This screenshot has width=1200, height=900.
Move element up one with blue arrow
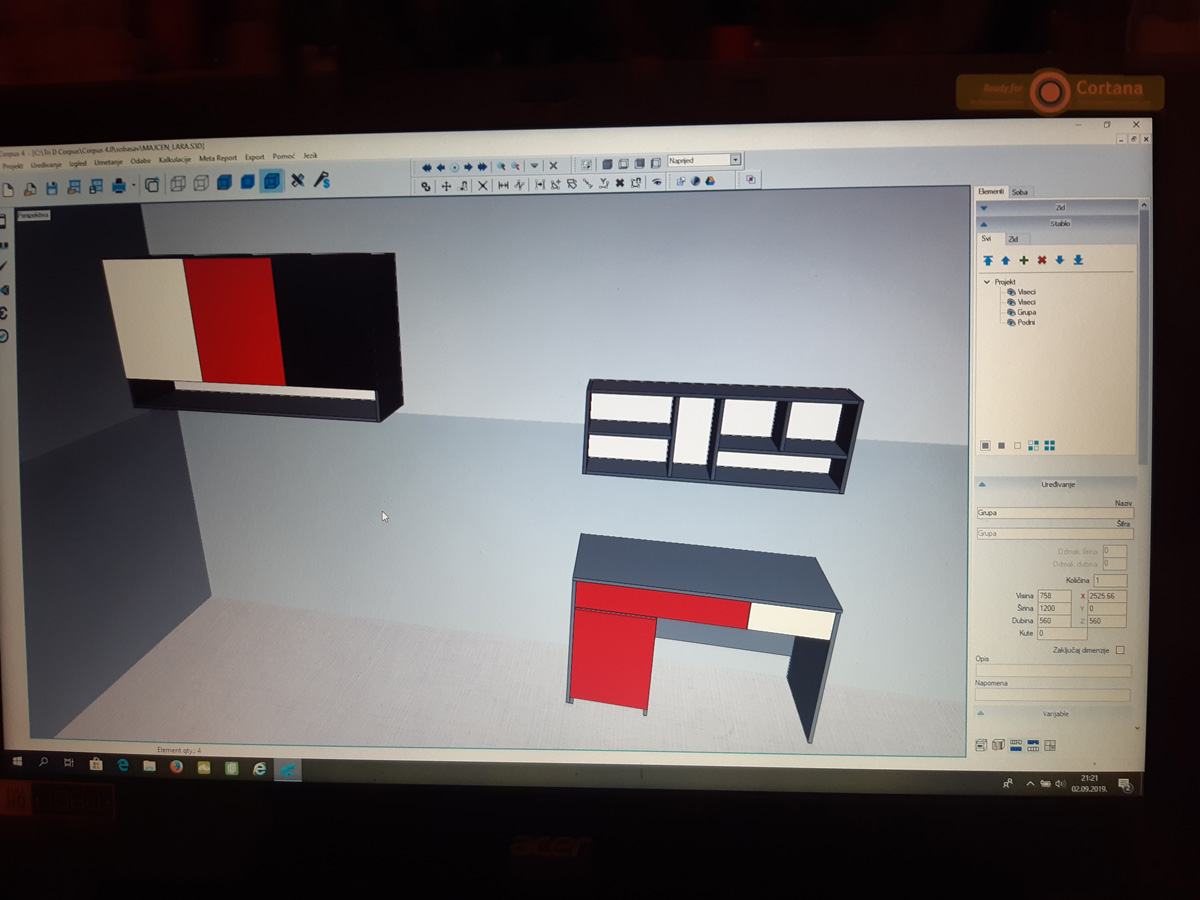coord(1006,260)
